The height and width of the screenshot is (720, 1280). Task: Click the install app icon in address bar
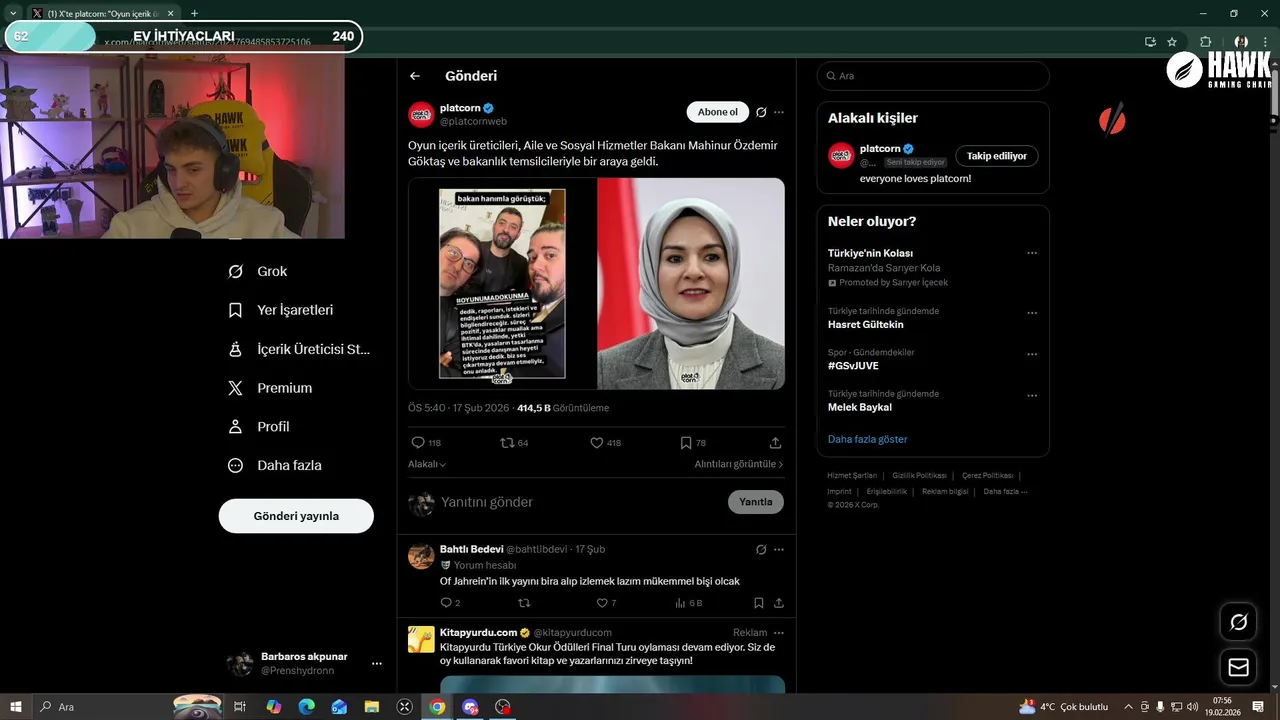(x=1150, y=41)
